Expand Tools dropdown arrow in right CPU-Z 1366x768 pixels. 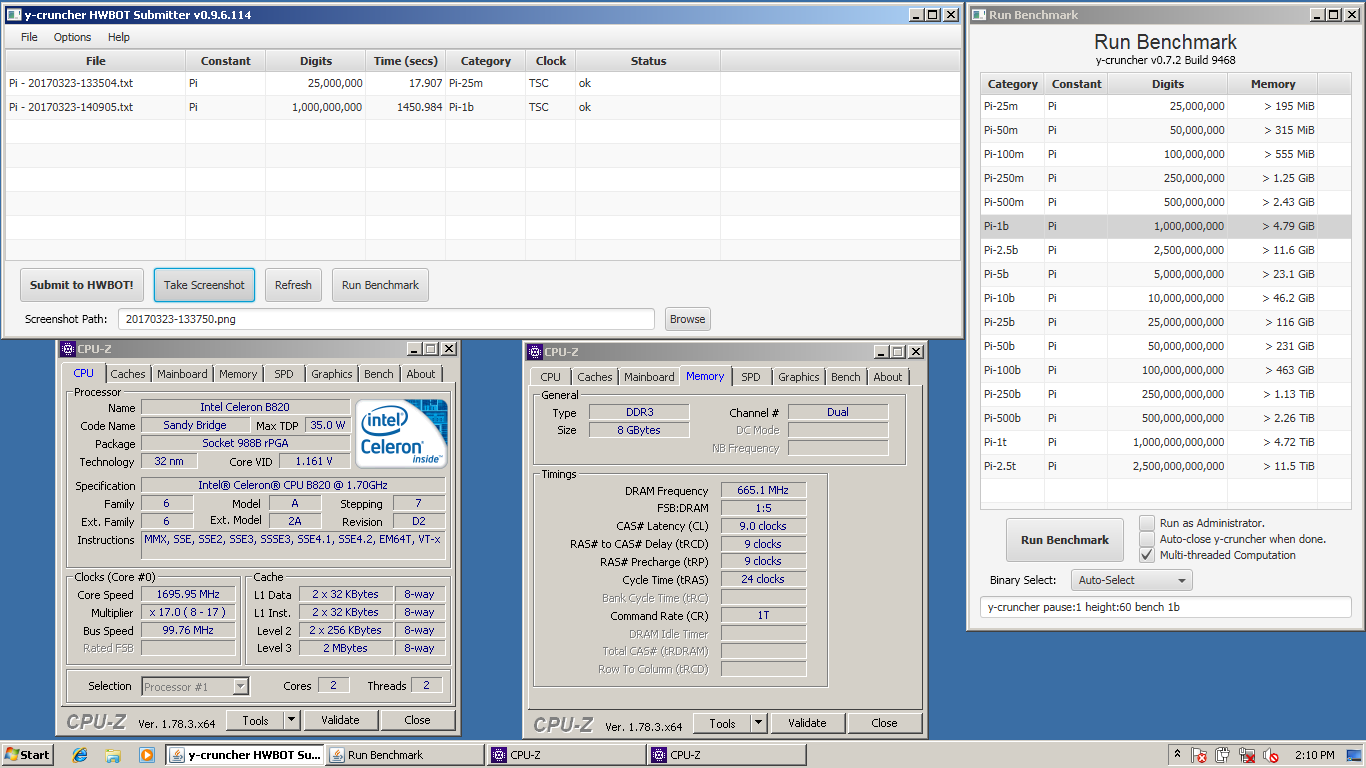pyautogui.click(x=758, y=723)
